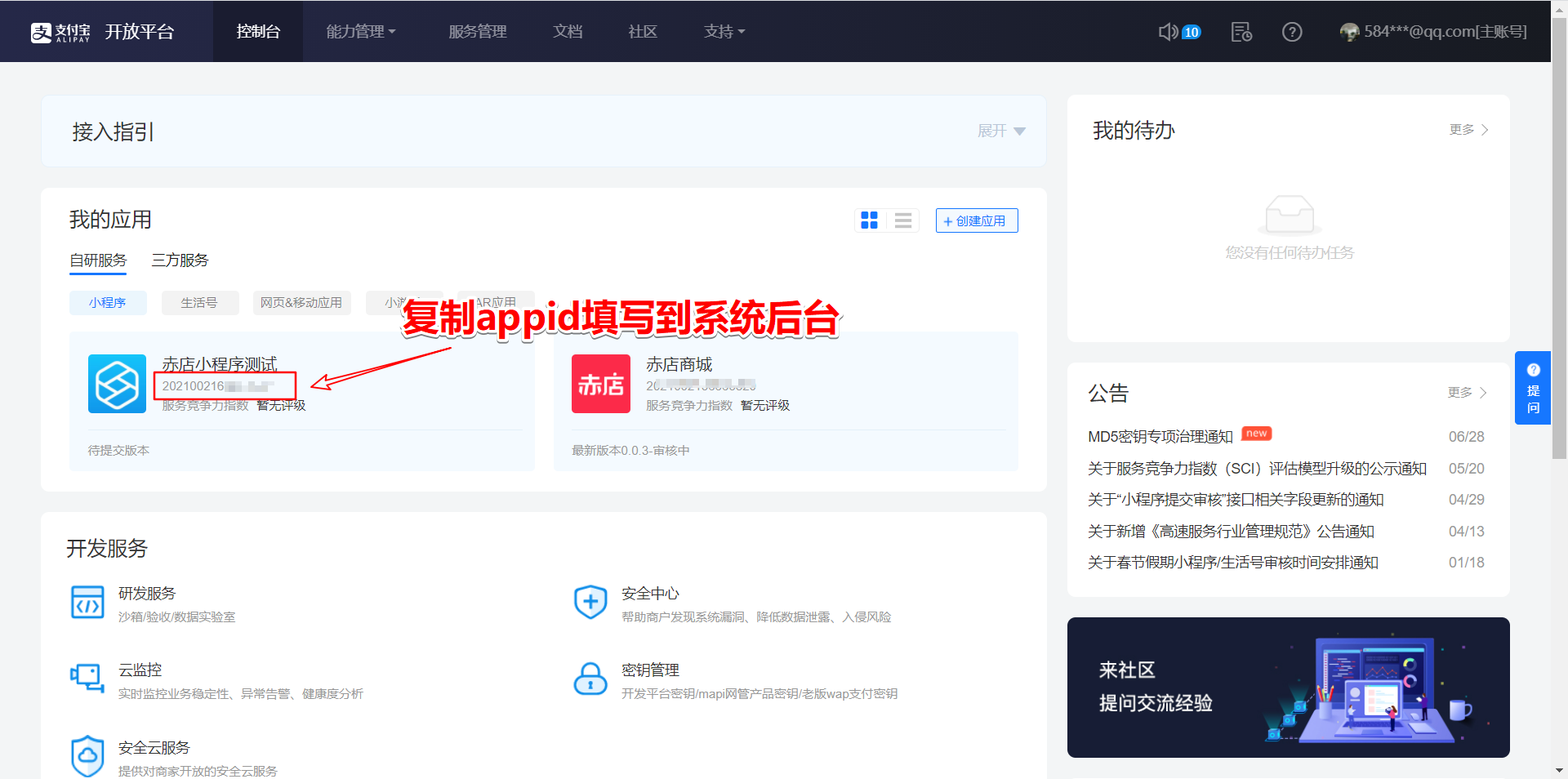The width and height of the screenshot is (1568, 779).
Task: Open 安全云服务 service link
Action: (x=154, y=748)
